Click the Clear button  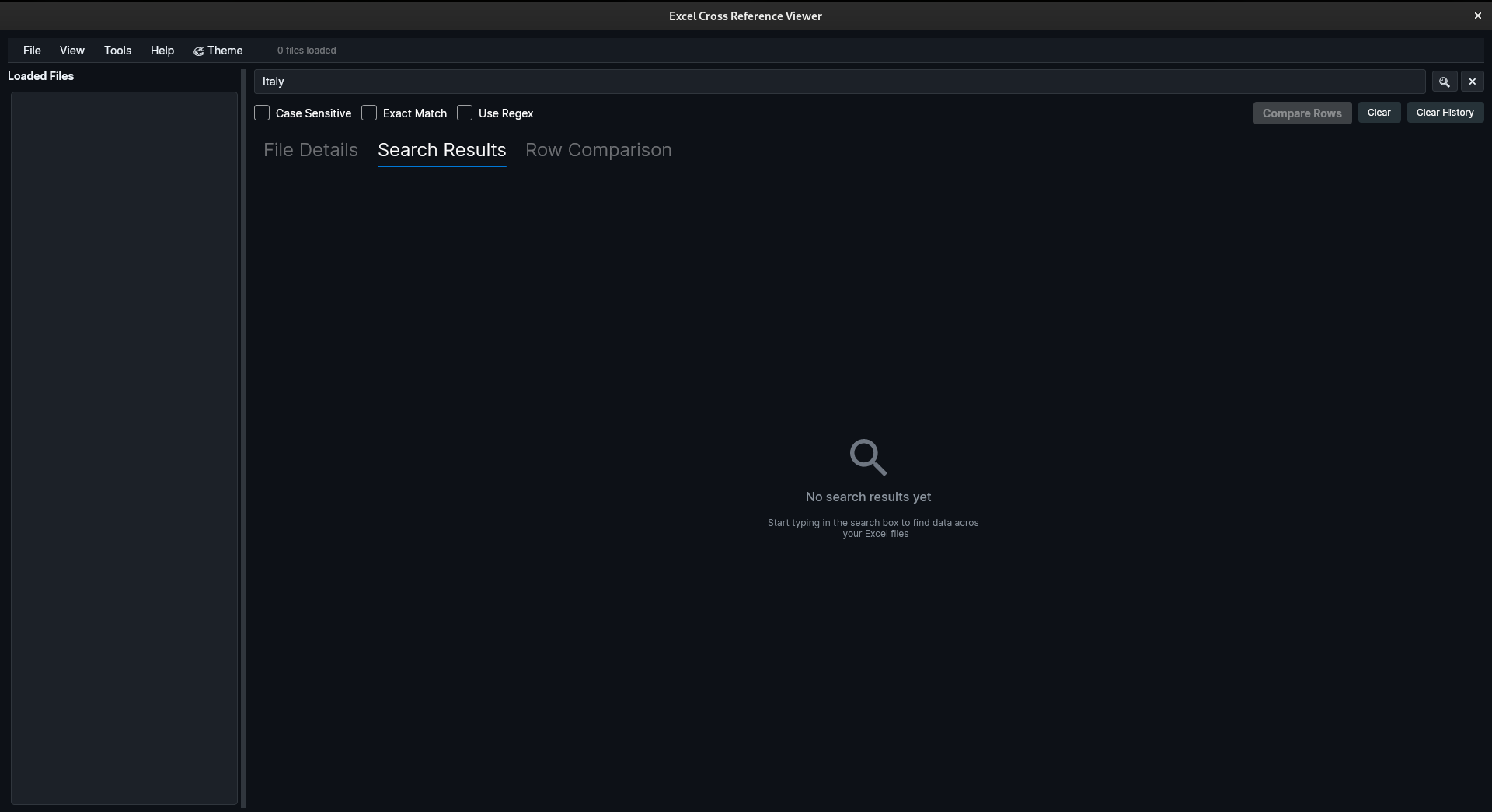point(1379,113)
